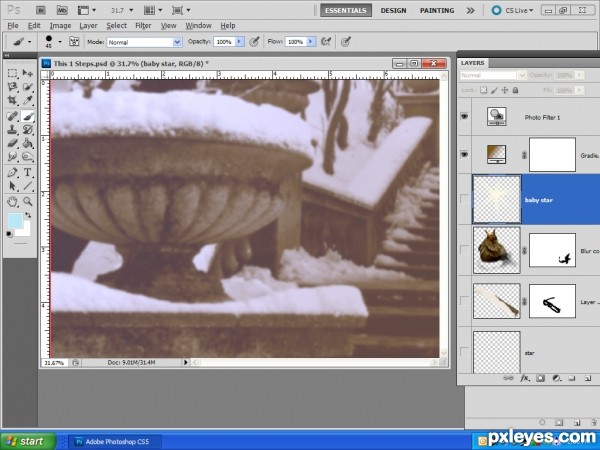Create new fill or adjustment layer
Viewport: 600px width, 450px height.
point(557,378)
